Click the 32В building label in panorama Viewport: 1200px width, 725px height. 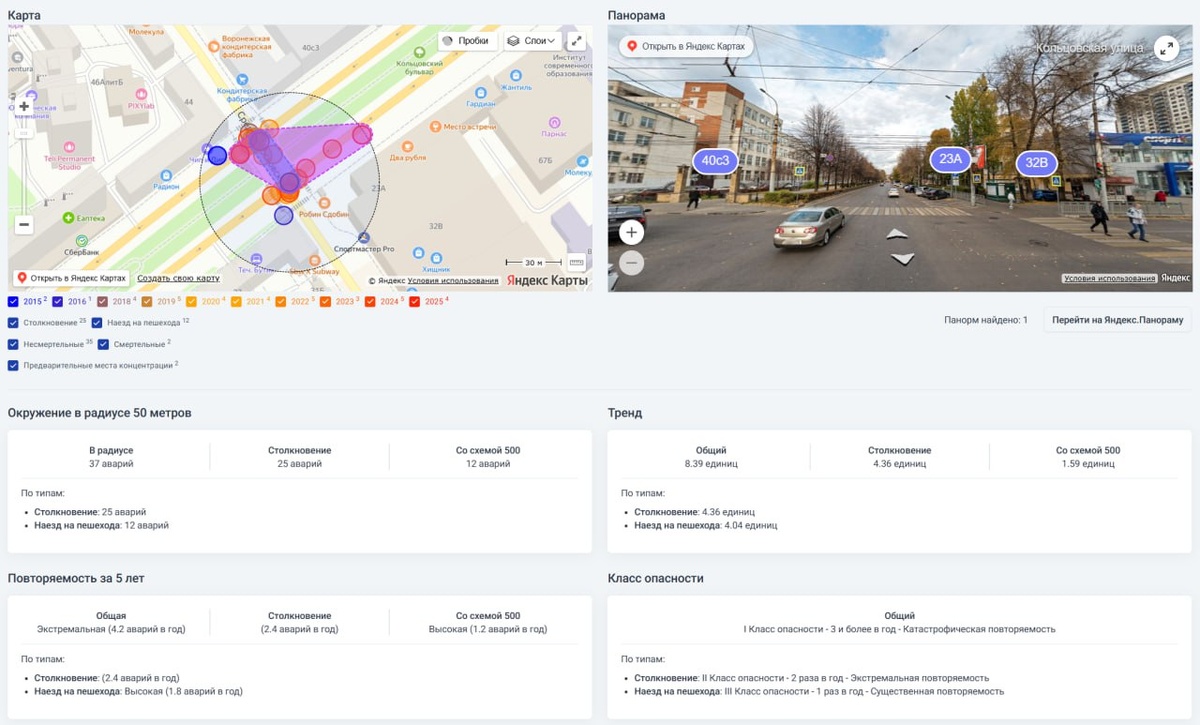tap(1037, 163)
